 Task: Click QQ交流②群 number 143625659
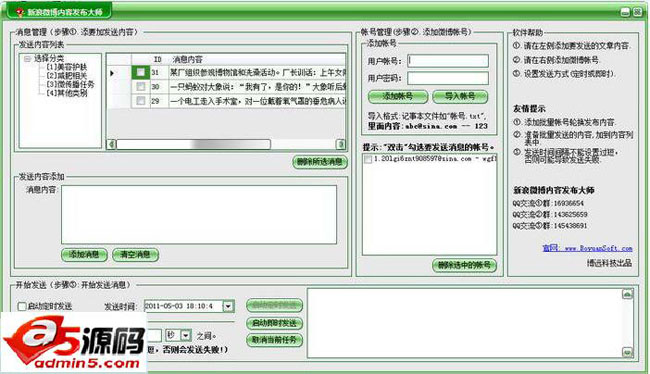[570, 214]
